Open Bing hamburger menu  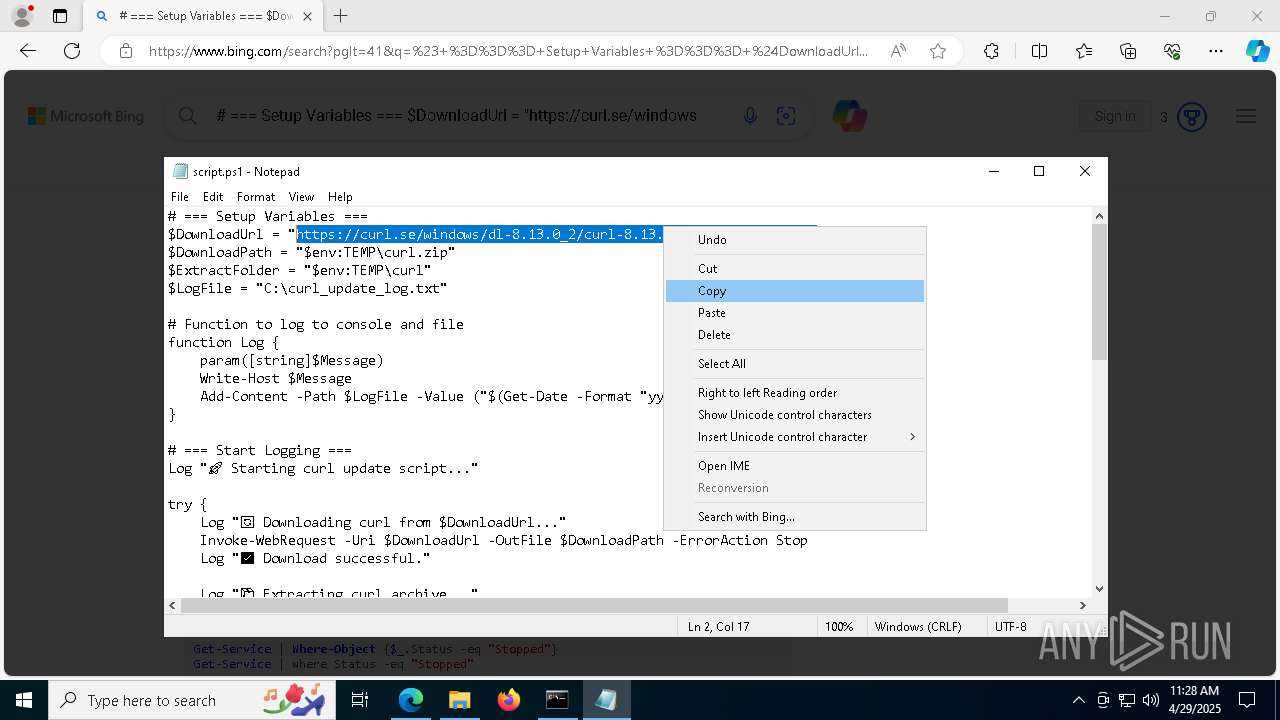point(1246,116)
